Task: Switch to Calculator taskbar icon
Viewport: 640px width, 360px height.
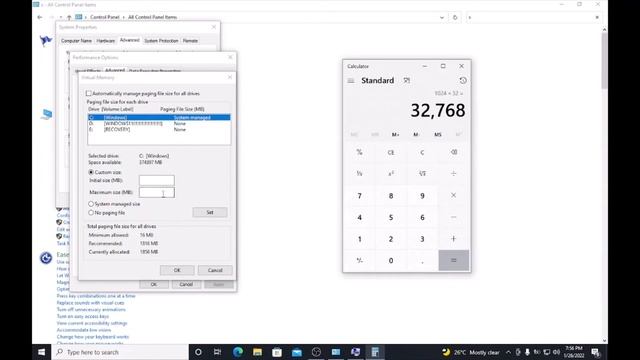Action: [x=375, y=352]
